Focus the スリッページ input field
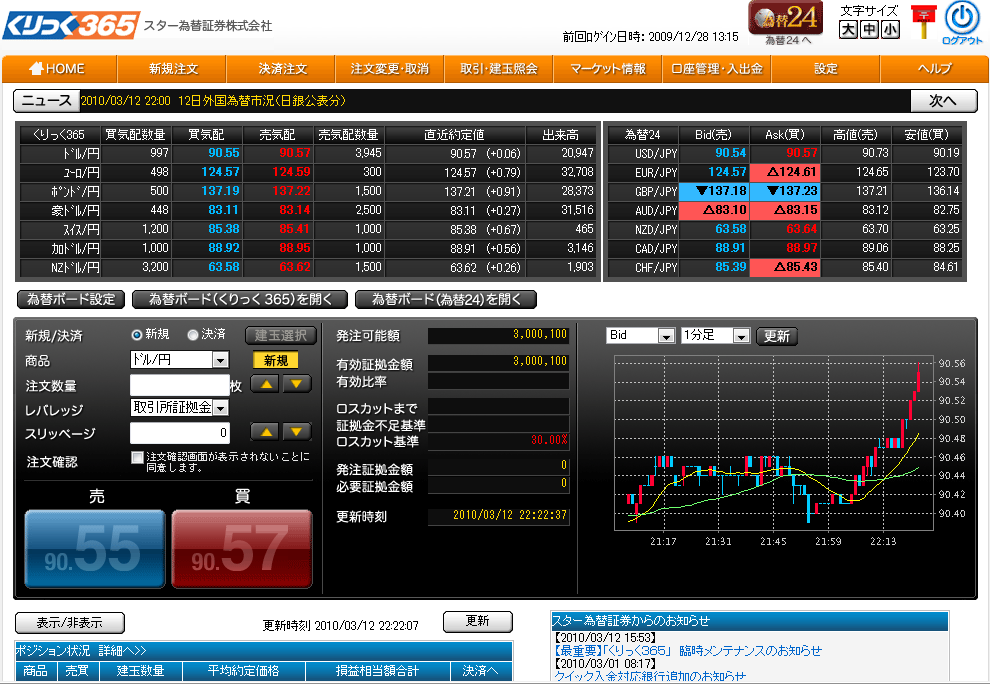The image size is (990, 684). [179, 433]
